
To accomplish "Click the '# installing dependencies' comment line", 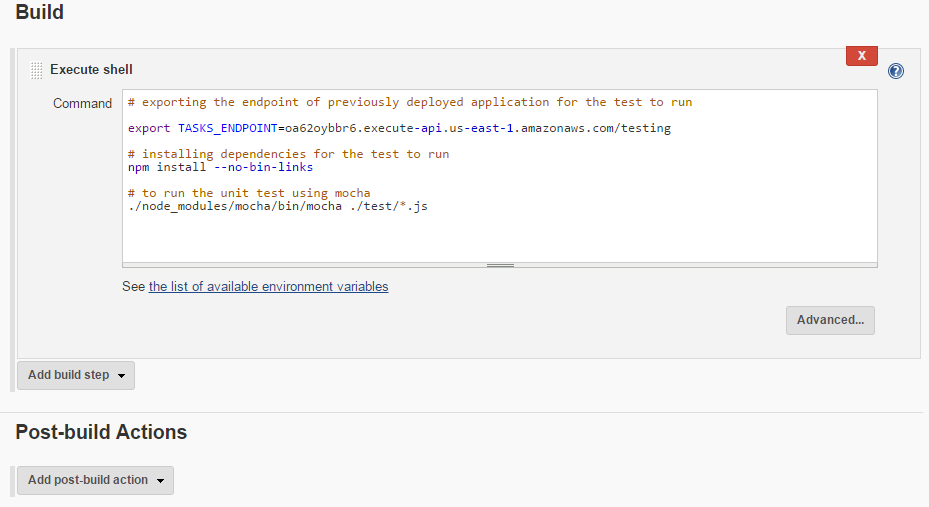I will [288, 154].
